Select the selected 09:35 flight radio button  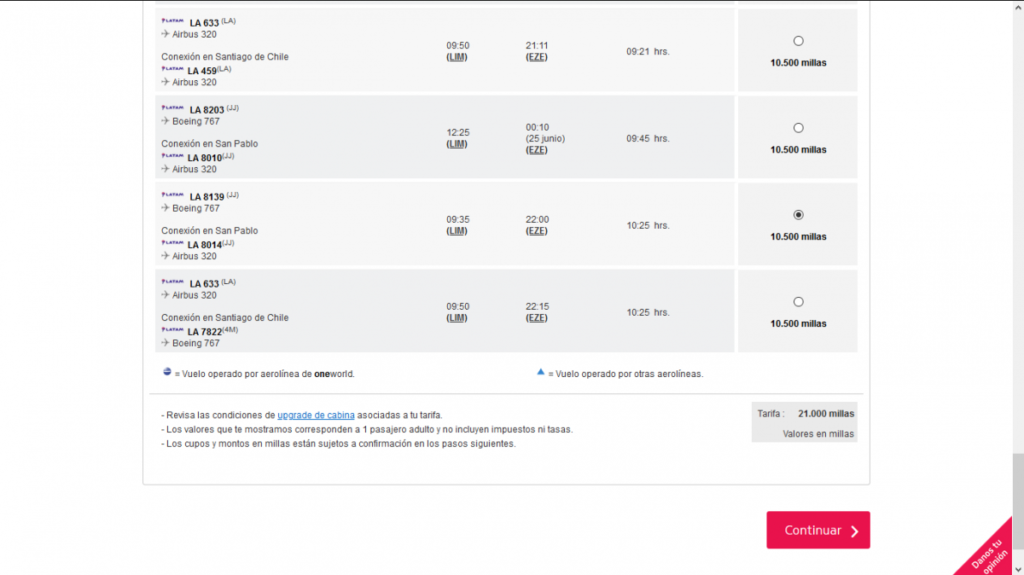tap(798, 215)
